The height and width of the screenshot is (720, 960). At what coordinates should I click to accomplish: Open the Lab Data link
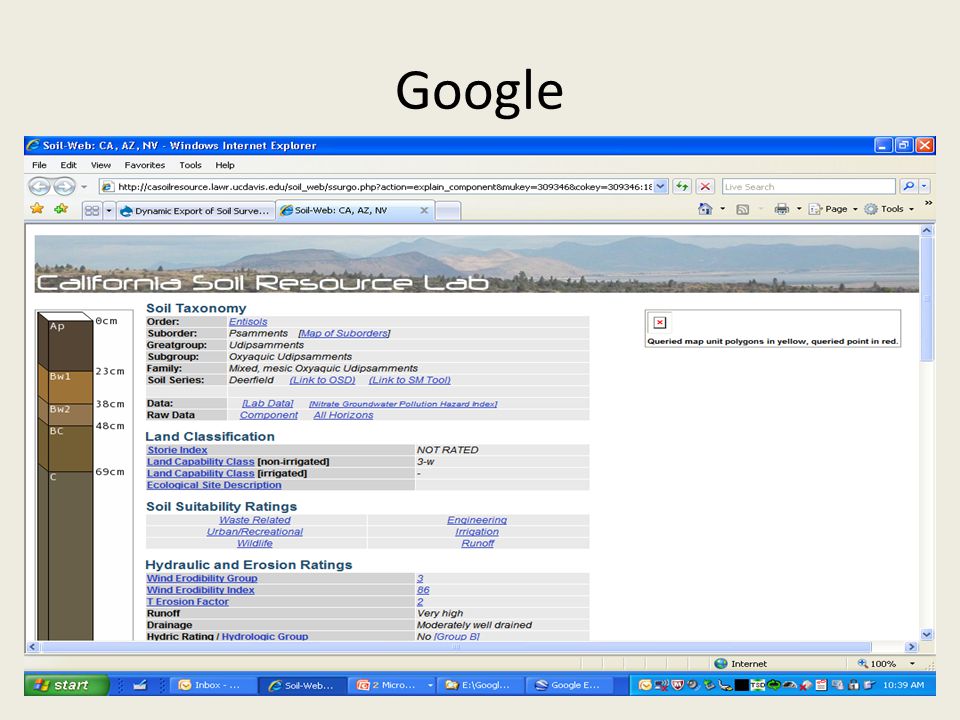coord(268,403)
